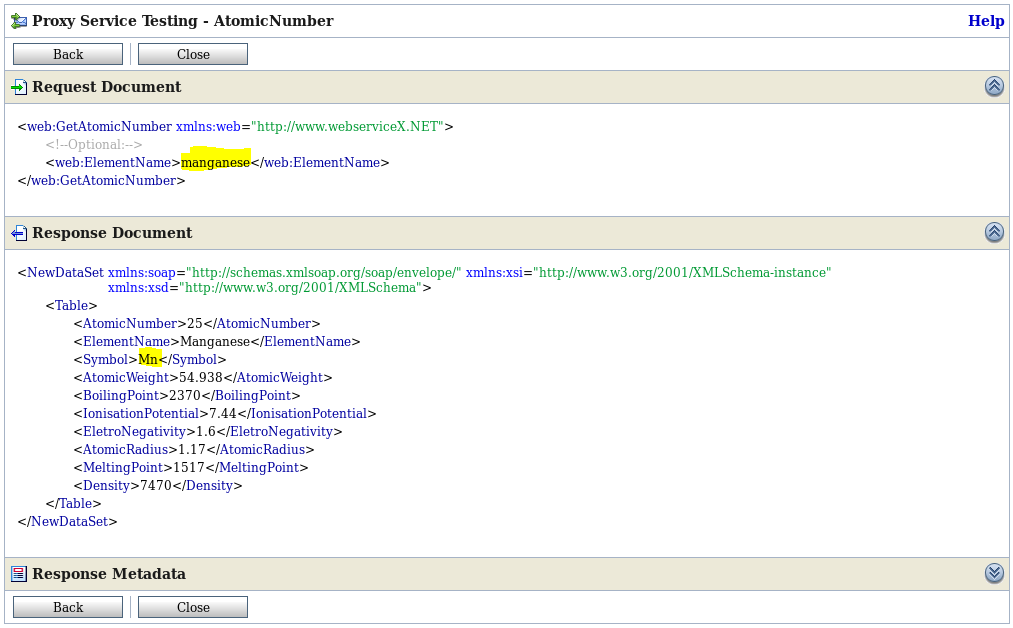Click the ElementName Manganese response line
Viewport: 1013px width, 628px height.
click(x=217, y=341)
